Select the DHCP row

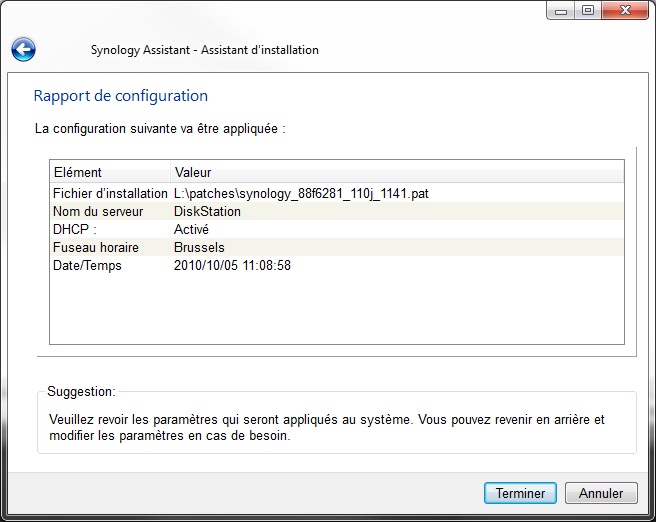click(x=337, y=229)
